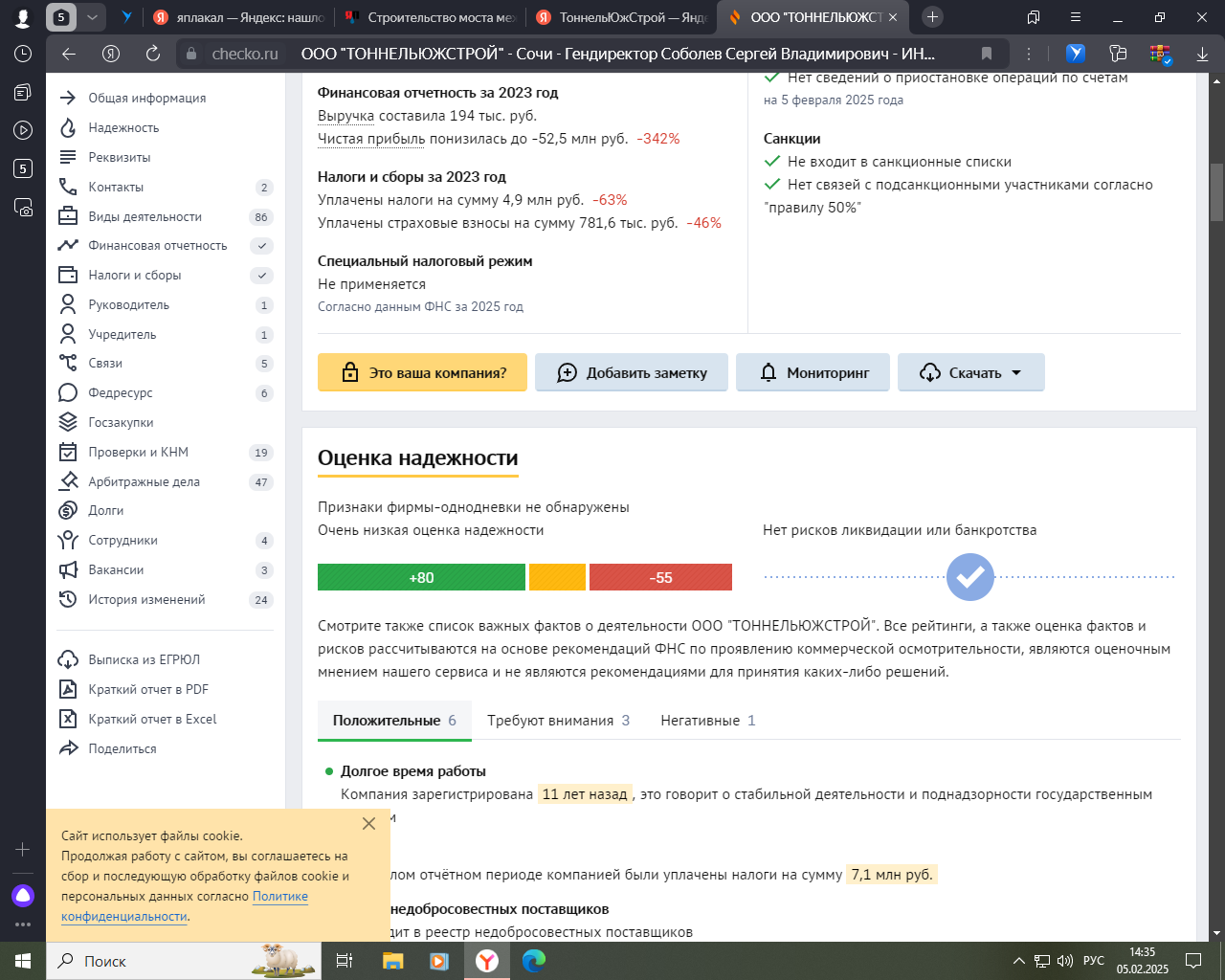Switch to the яплакал browser tab
Viewport: 1225px width, 980px height.
pos(237,17)
